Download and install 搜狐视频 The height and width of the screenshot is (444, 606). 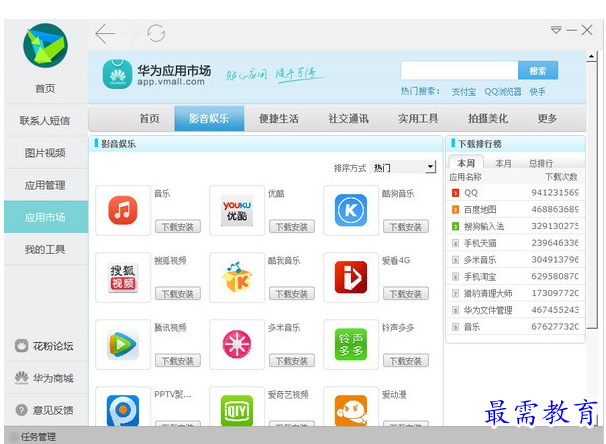coord(178,294)
